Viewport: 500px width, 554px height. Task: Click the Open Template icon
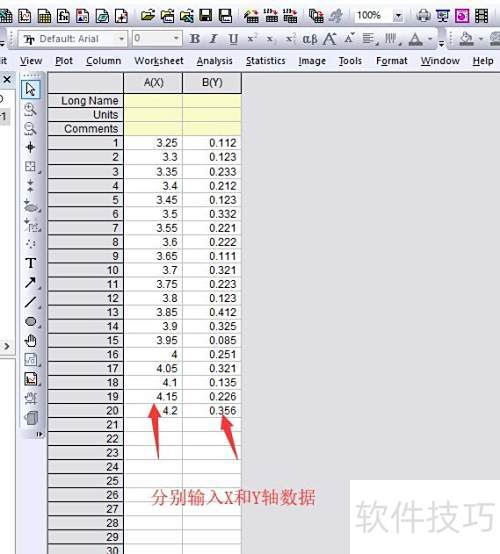point(167,16)
